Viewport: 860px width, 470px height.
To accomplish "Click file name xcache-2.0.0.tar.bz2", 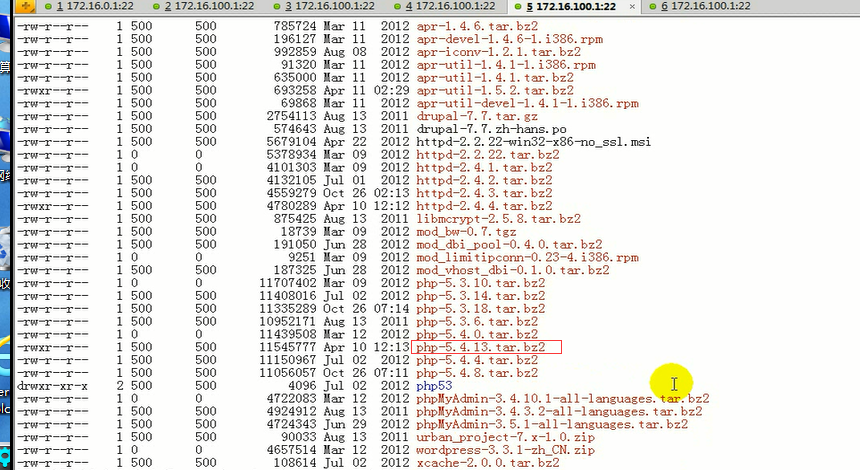I will point(488,462).
